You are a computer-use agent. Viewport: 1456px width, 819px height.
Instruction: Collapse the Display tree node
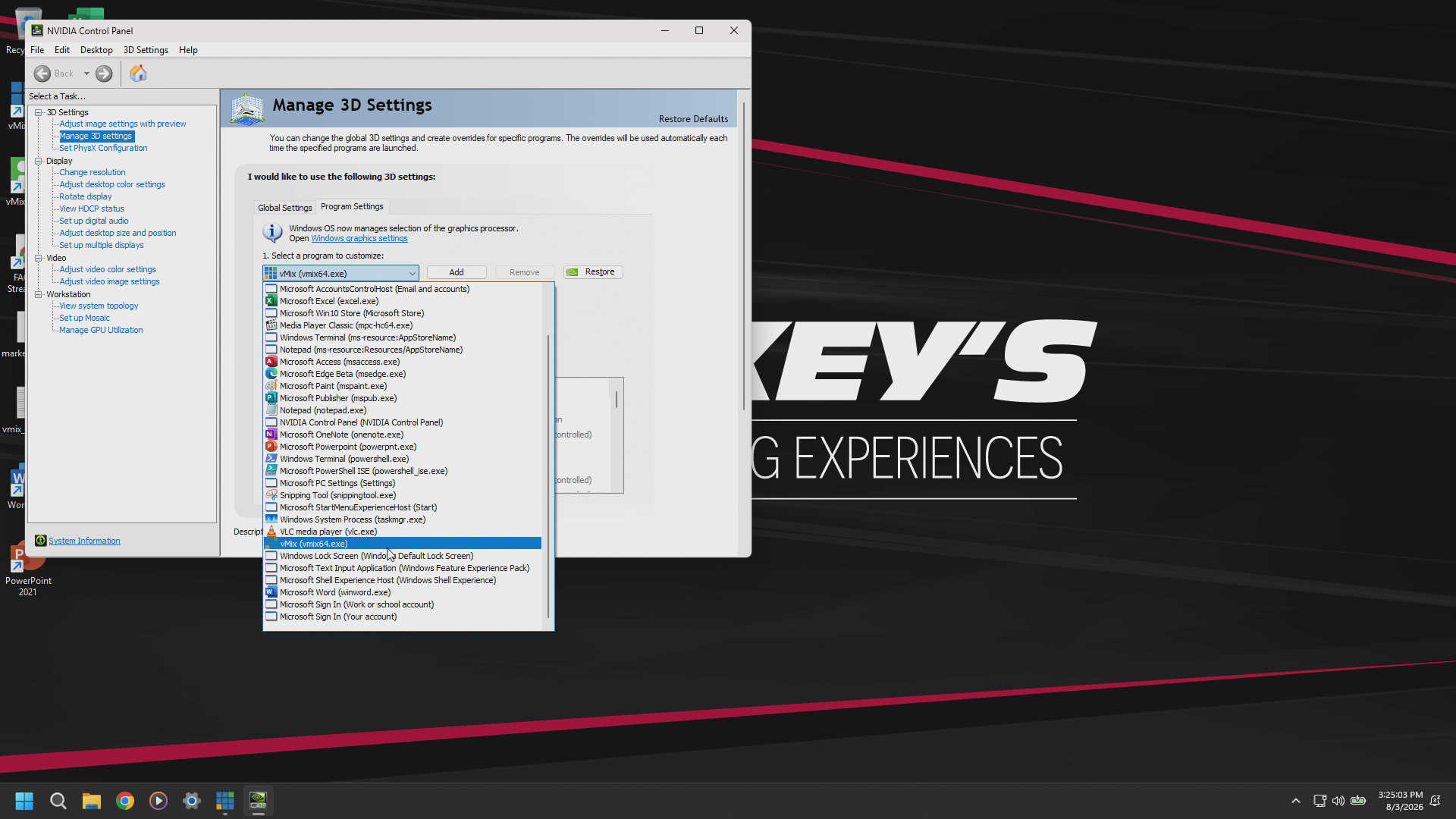pyautogui.click(x=38, y=161)
